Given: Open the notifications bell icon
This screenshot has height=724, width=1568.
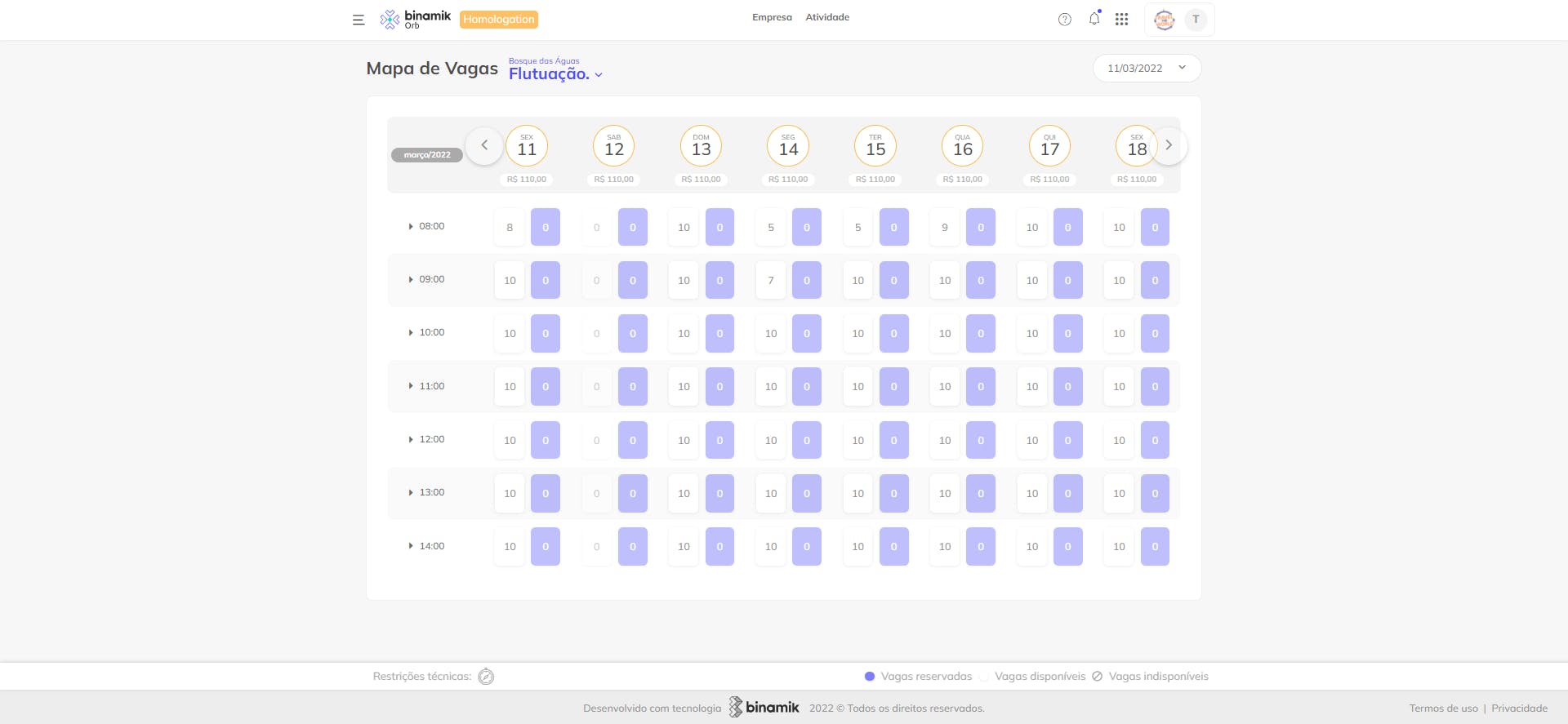Looking at the screenshot, I should click(x=1094, y=18).
